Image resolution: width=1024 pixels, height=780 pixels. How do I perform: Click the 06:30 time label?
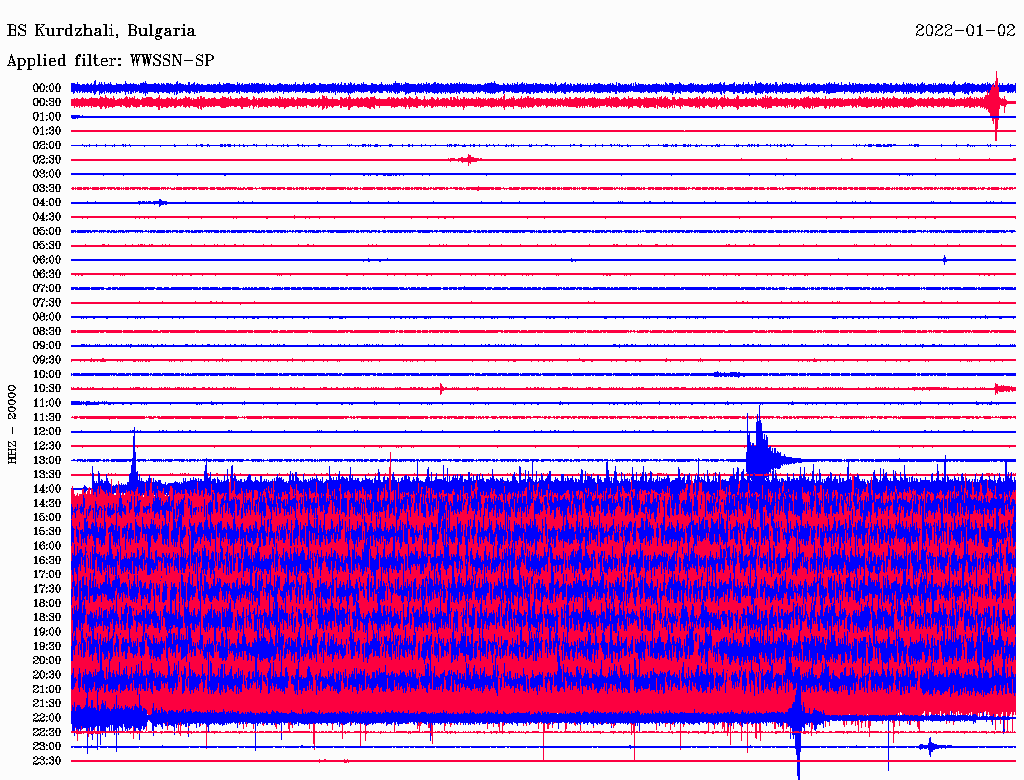[47, 274]
